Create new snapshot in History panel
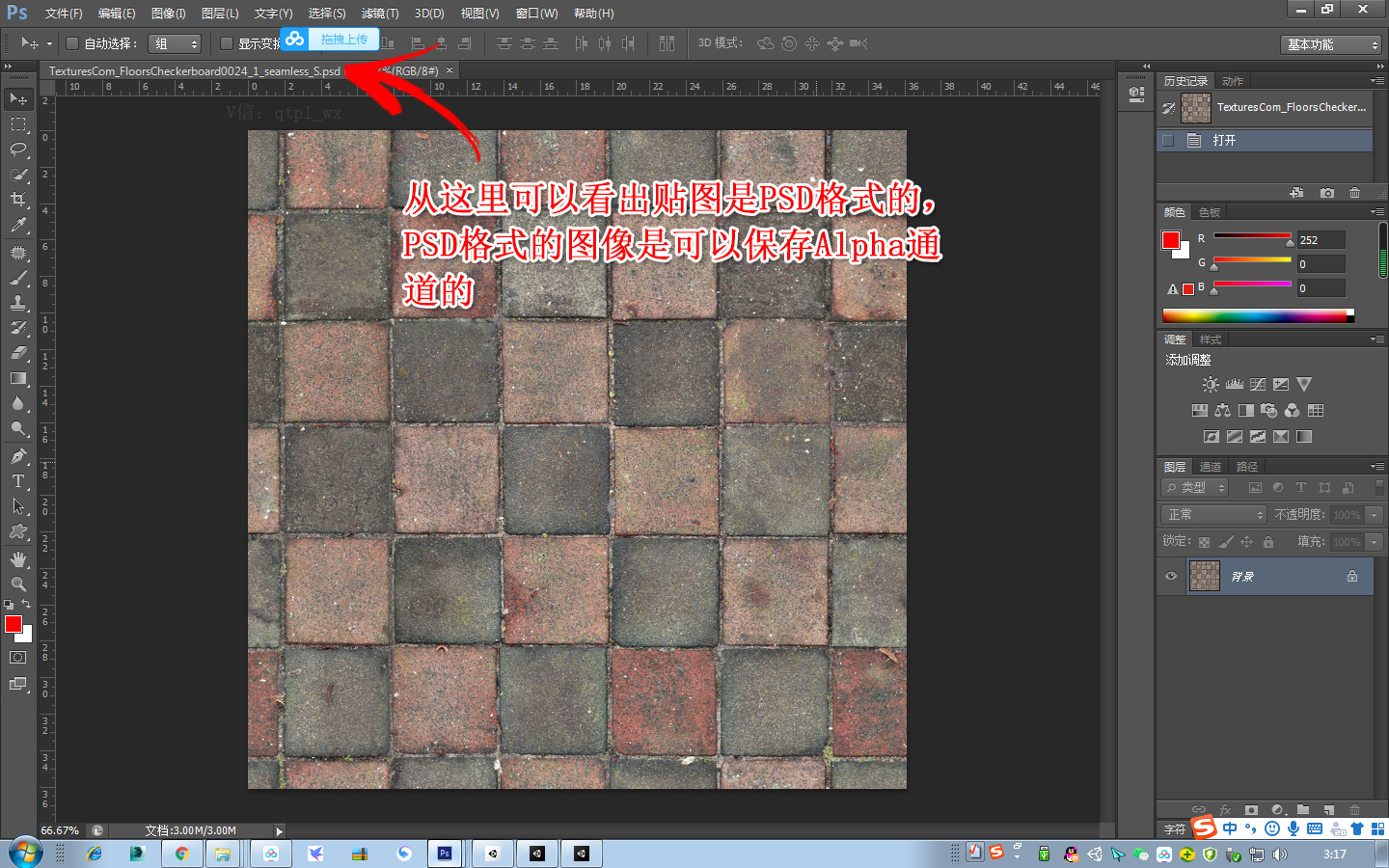This screenshot has height=868, width=1389. click(x=1327, y=193)
